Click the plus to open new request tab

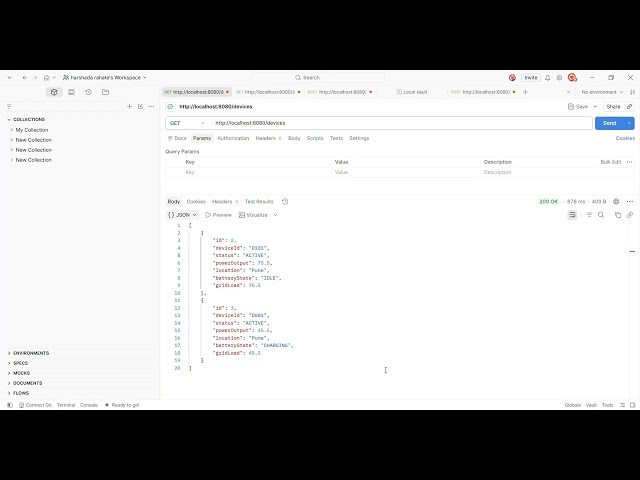click(x=525, y=92)
